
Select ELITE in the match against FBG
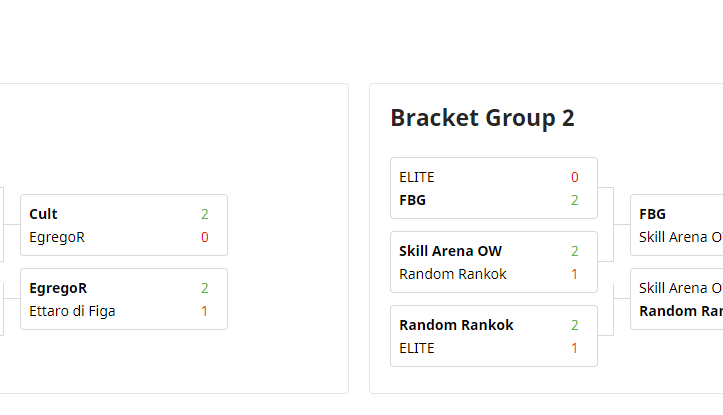coord(417,177)
